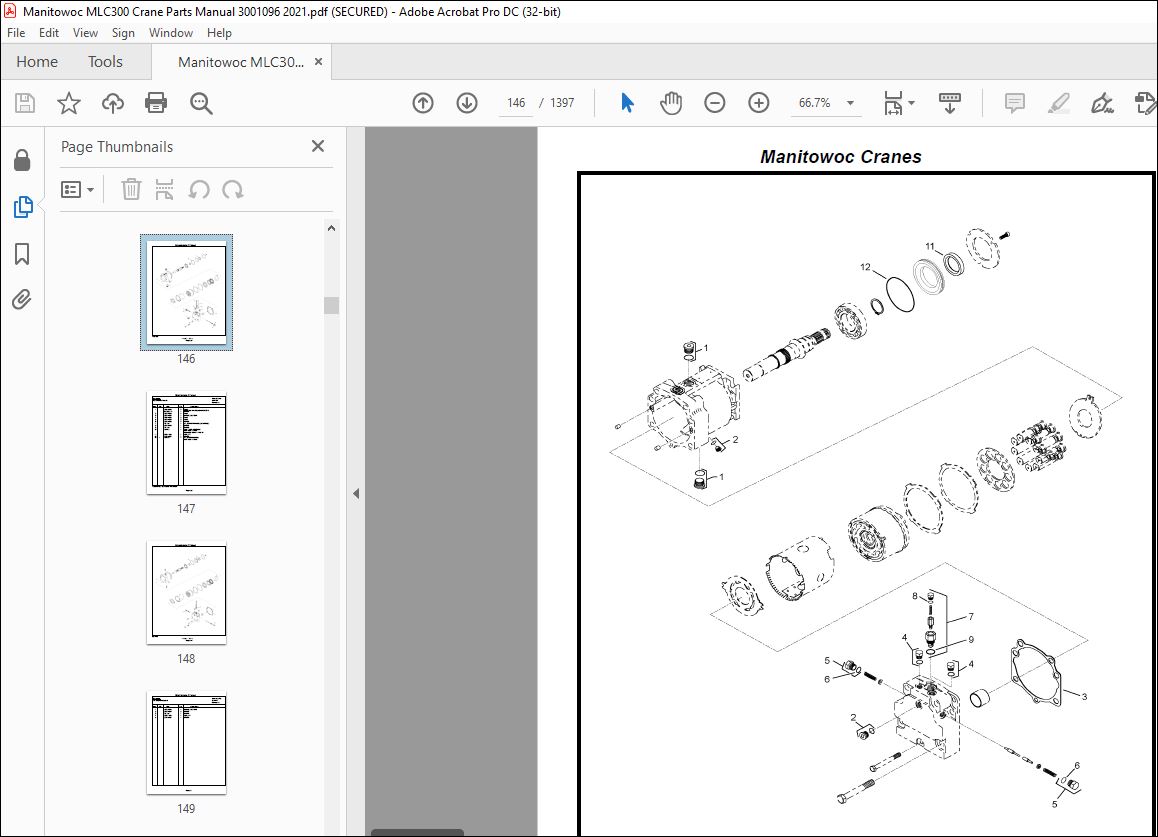The width and height of the screenshot is (1158, 837).
Task: Click the total page count 1397
Action: point(562,103)
